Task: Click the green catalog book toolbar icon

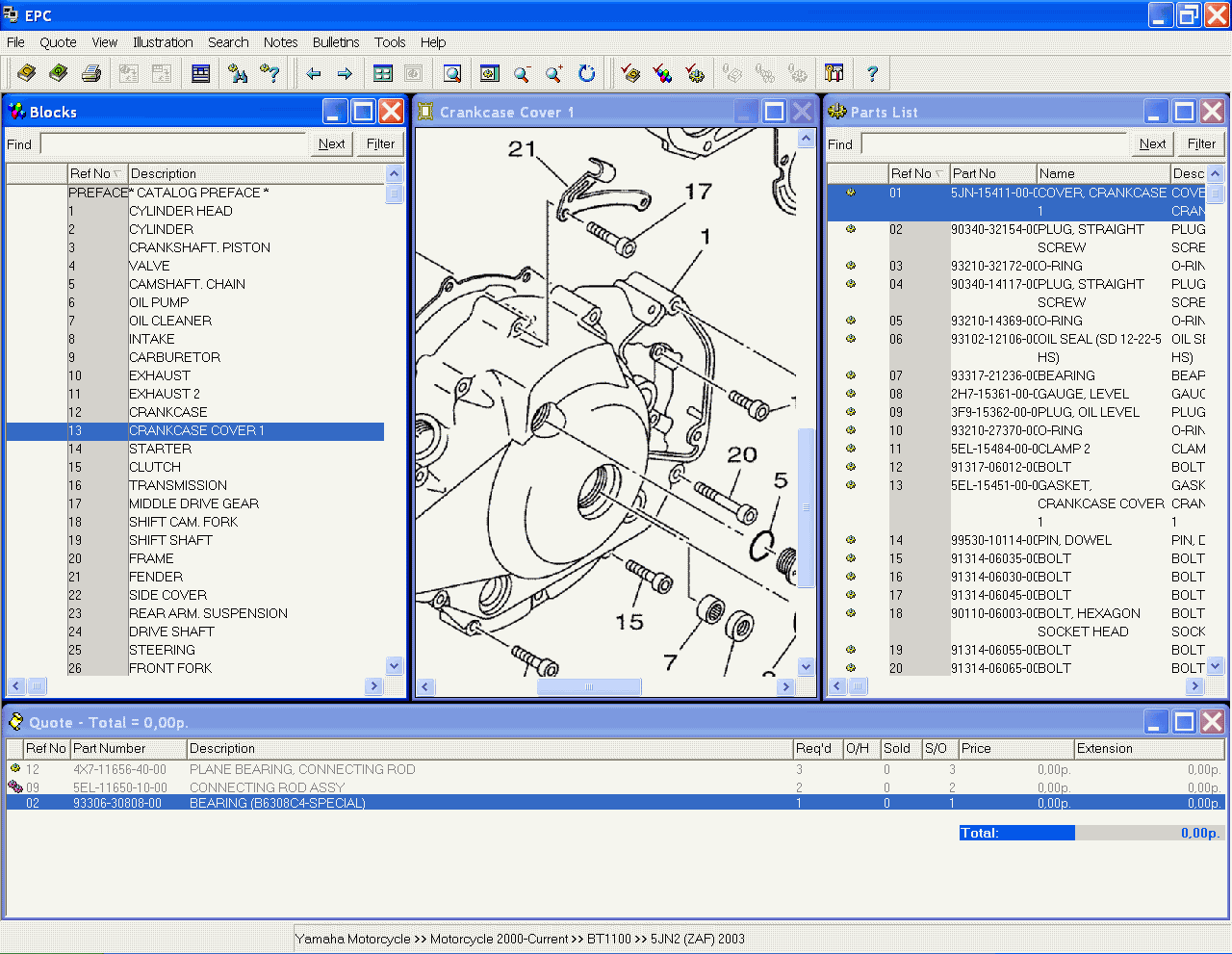Action: 59,73
